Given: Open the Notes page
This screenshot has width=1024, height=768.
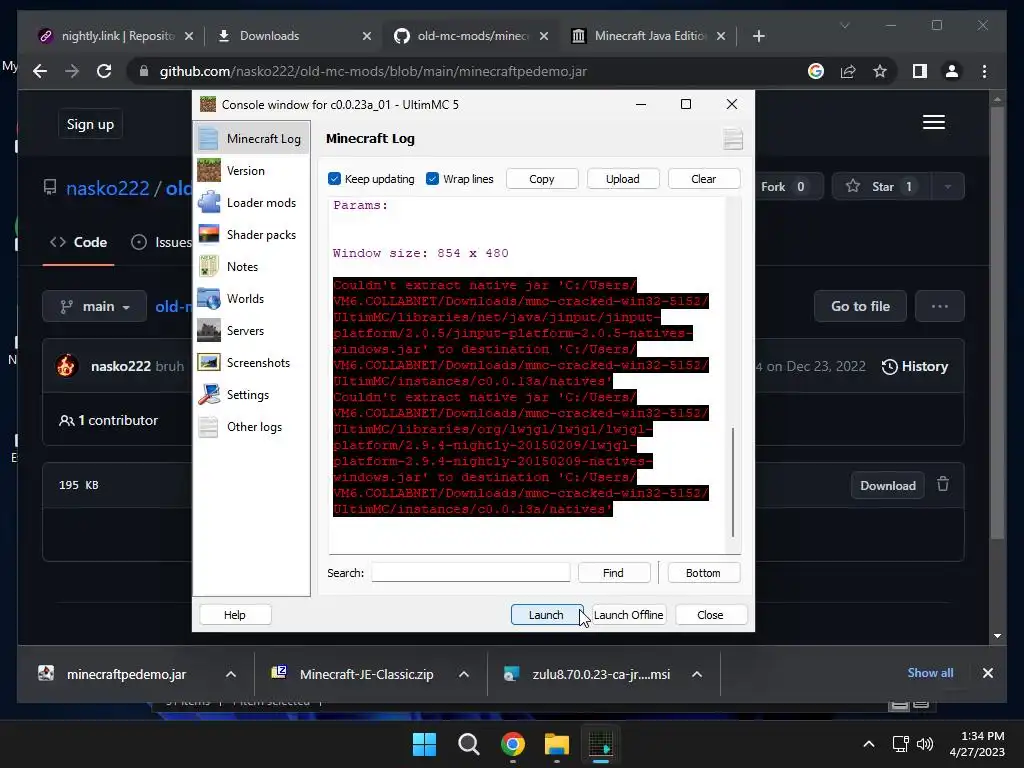Looking at the screenshot, I should [x=251, y=266].
